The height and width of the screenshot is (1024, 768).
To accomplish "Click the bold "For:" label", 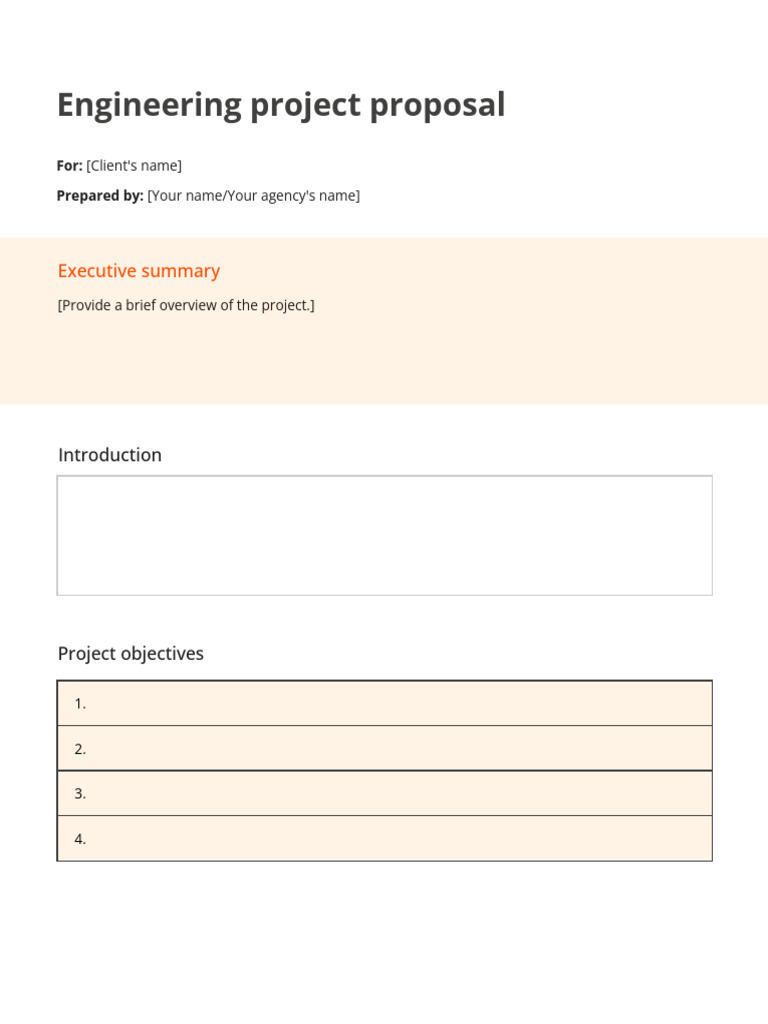I will [69, 166].
